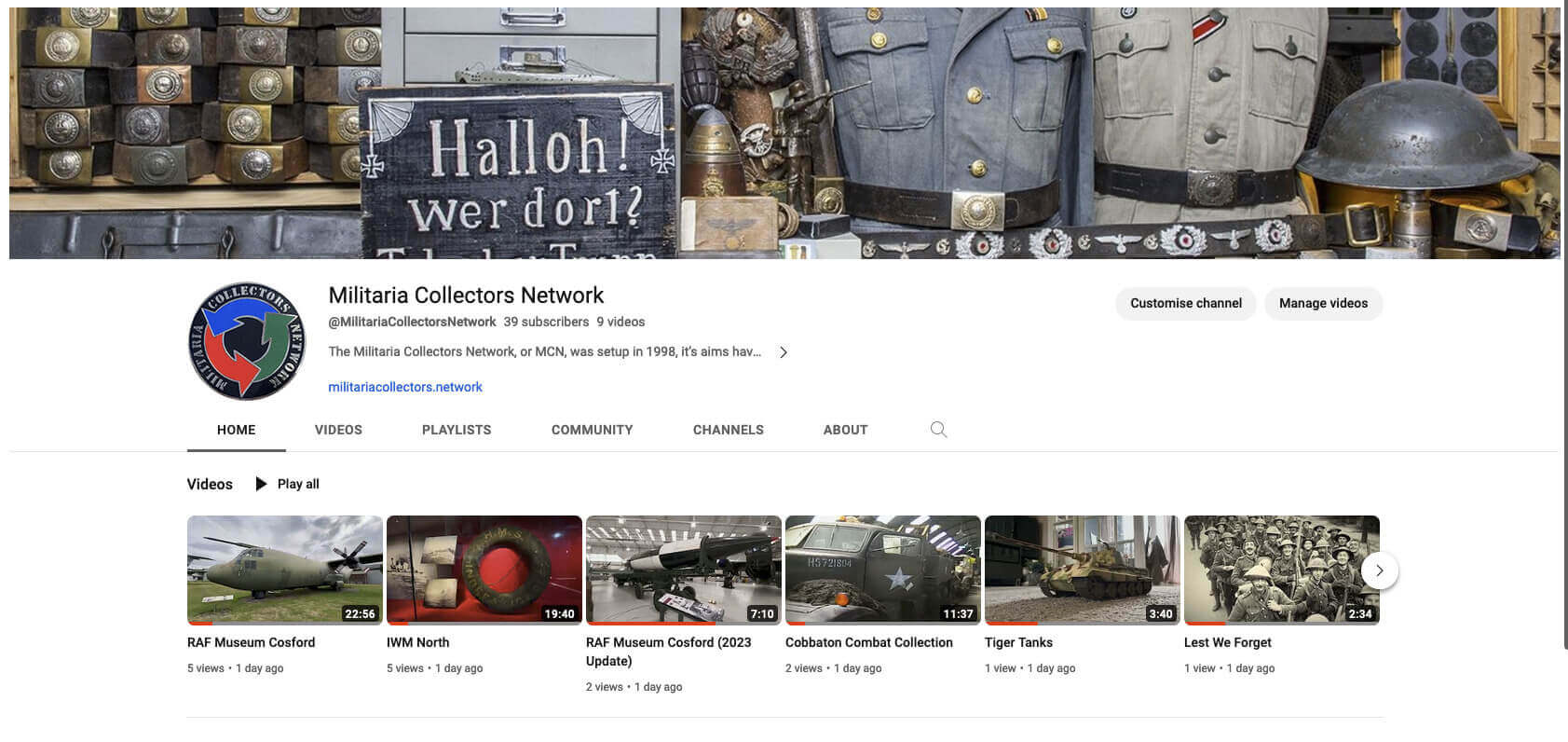Click the 2:34 duration badge
The width and height of the screenshot is (1568, 742).
(x=1360, y=613)
